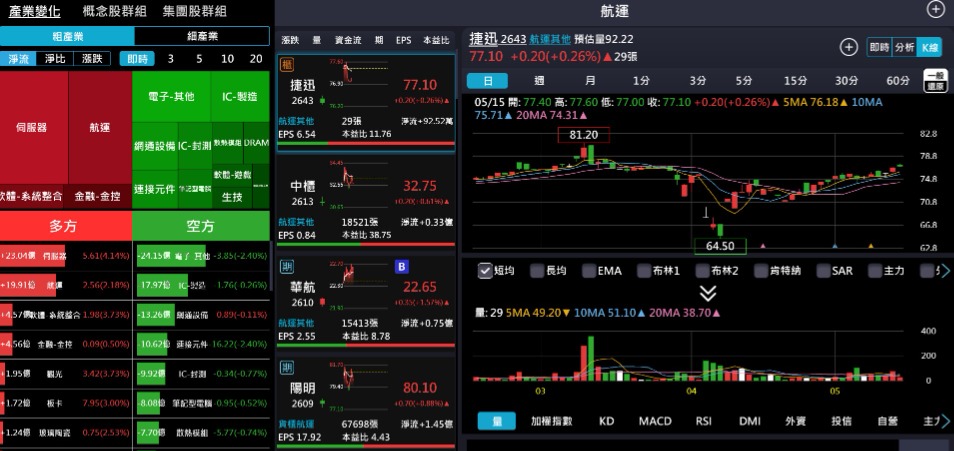Select the 網通設備 treemap tile

point(155,146)
